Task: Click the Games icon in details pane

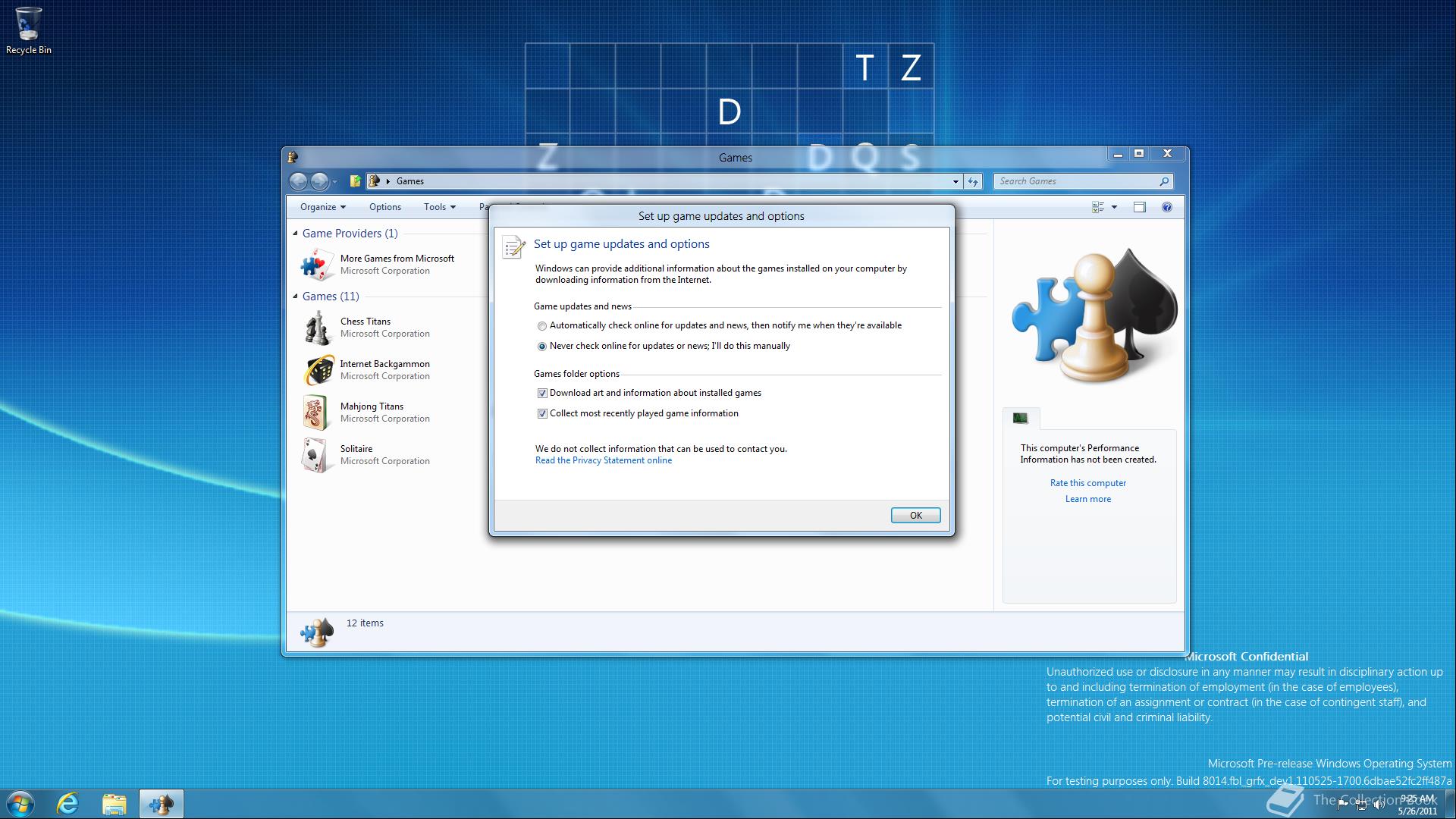Action: coord(316,632)
